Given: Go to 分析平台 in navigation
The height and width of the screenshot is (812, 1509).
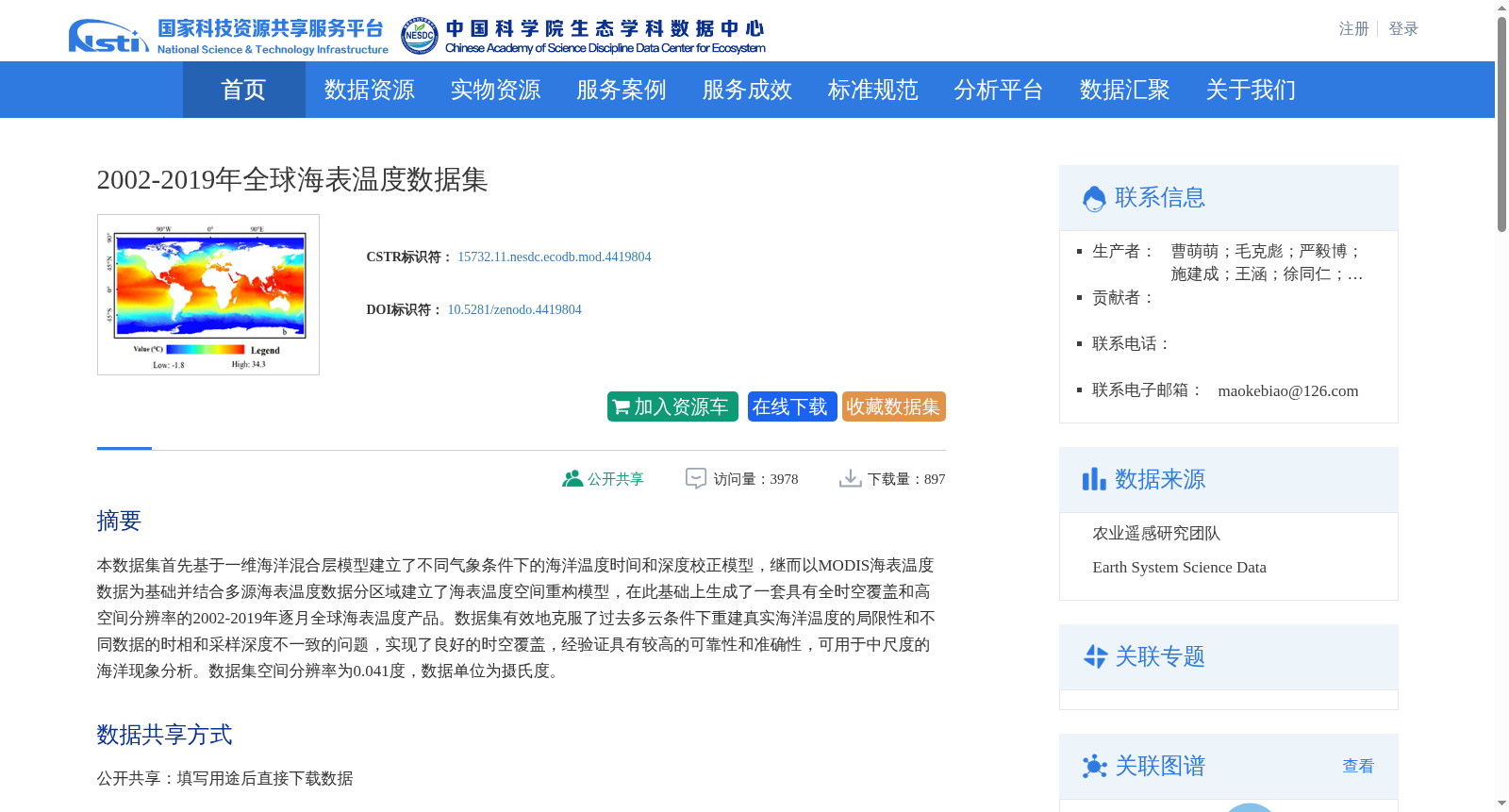Looking at the screenshot, I should (999, 90).
